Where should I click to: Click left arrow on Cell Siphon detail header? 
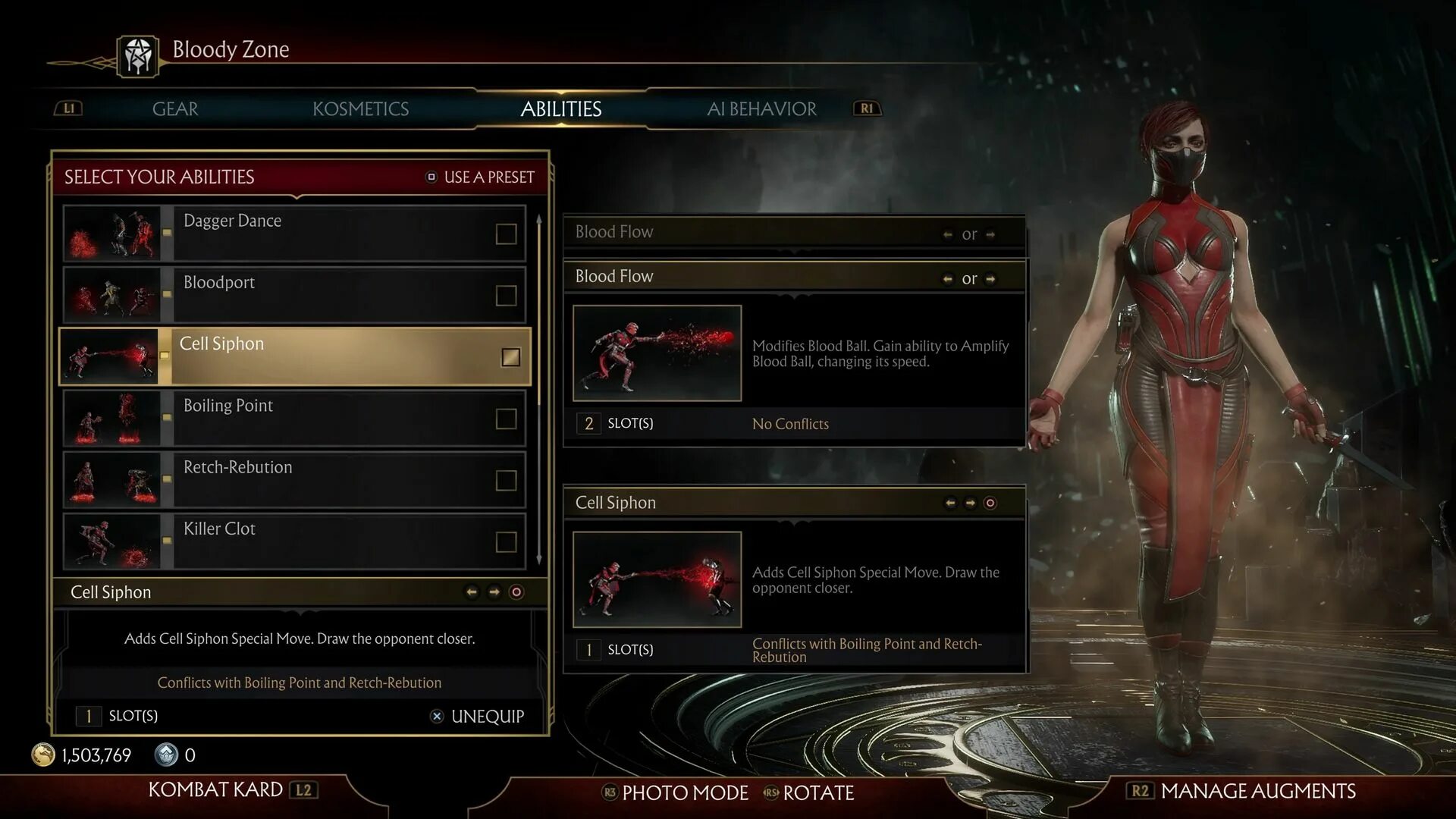(x=950, y=503)
